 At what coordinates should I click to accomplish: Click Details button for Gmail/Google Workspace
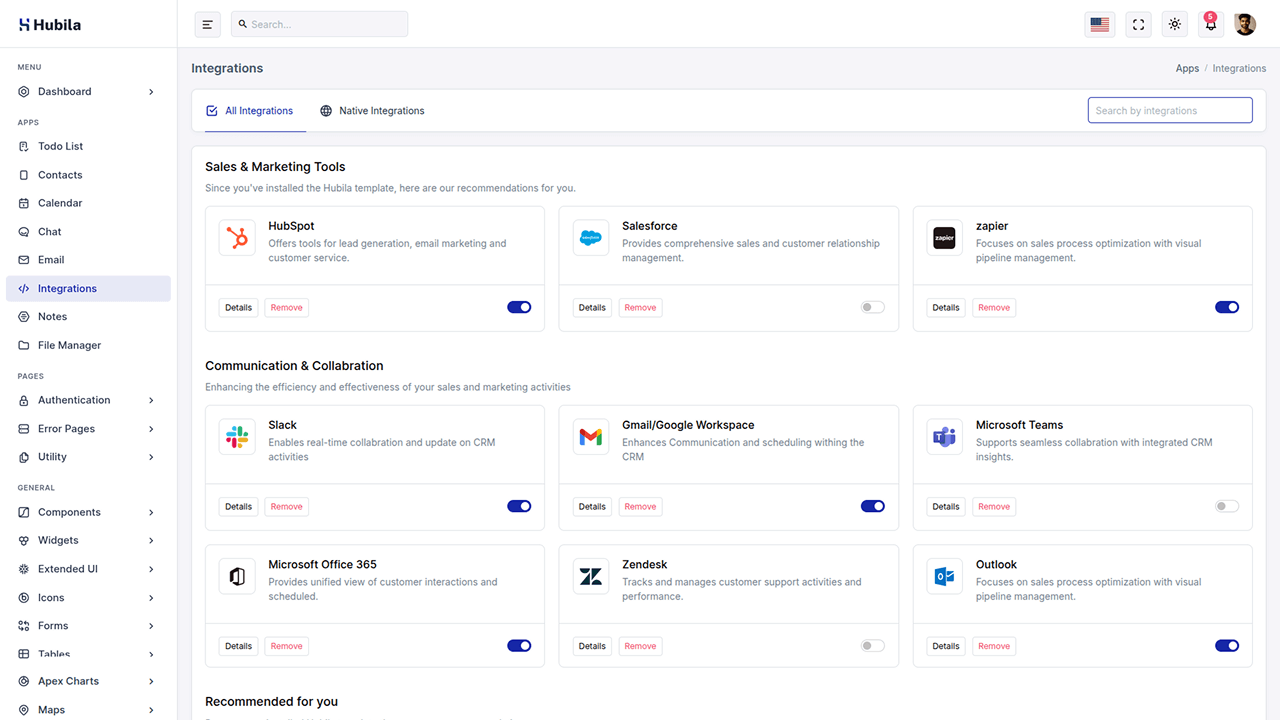(x=592, y=507)
